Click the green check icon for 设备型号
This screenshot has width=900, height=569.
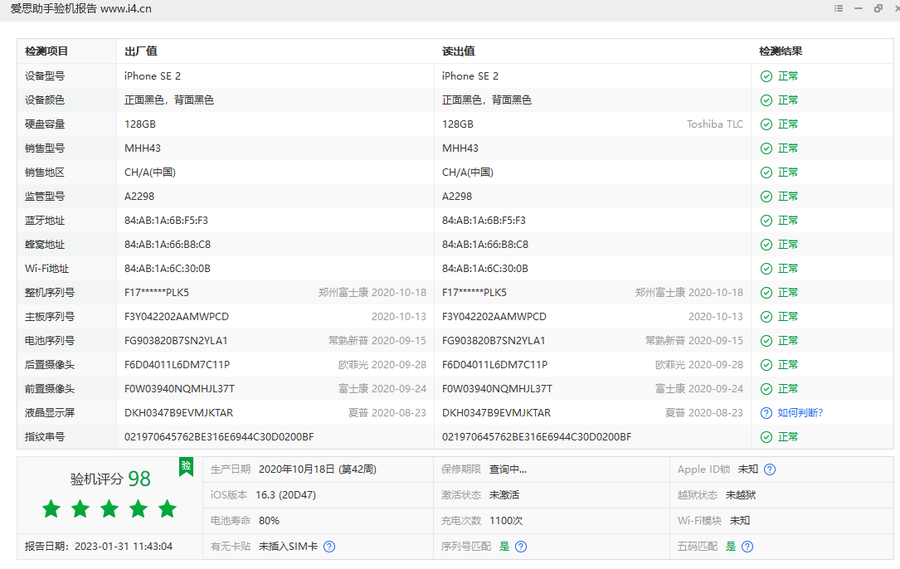pyautogui.click(x=766, y=76)
